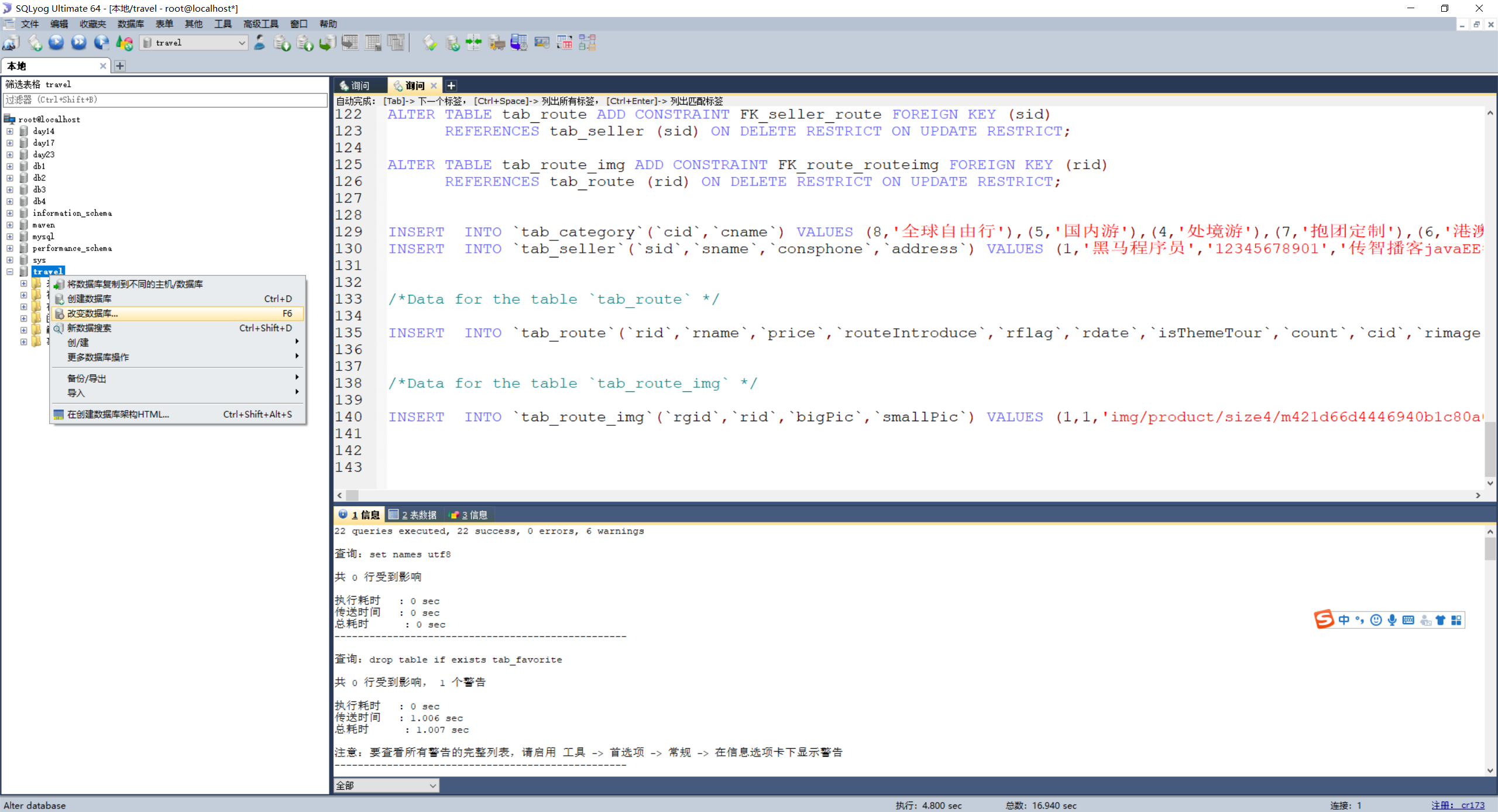Expand the day14 database node
The width and height of the screenshot is (1498, 812).
(x=10, y=131)
